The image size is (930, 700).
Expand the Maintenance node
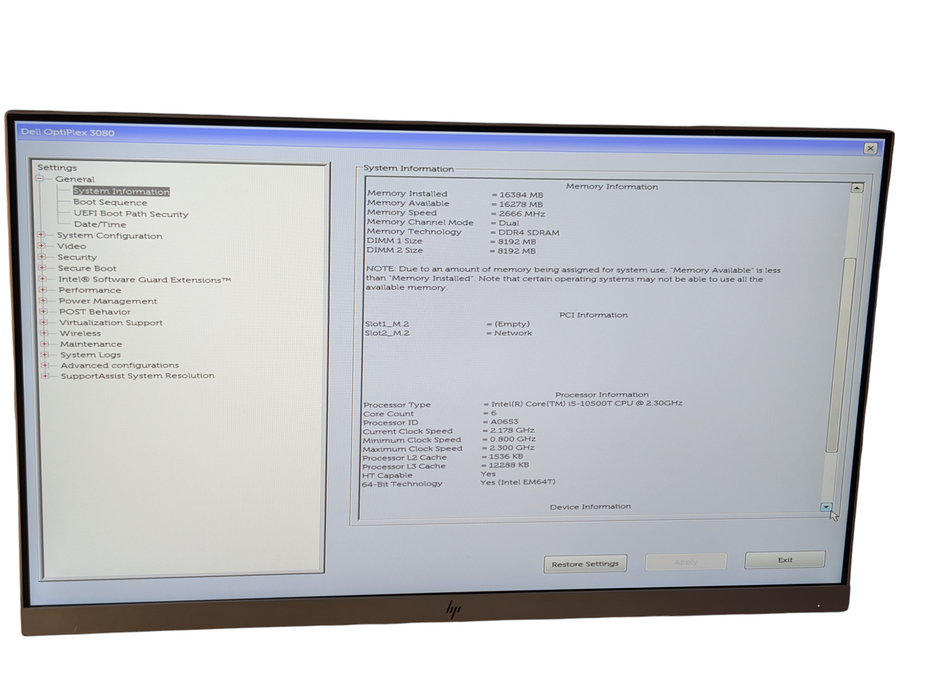(x=44, y=343)
